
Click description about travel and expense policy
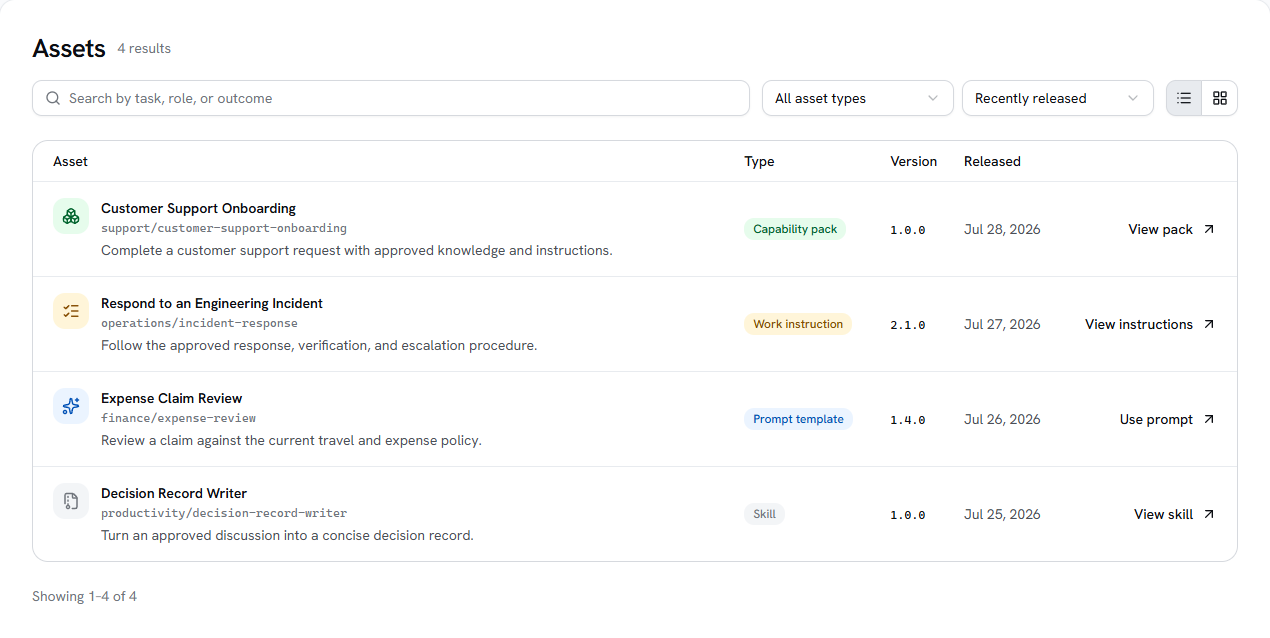[291, 440]
